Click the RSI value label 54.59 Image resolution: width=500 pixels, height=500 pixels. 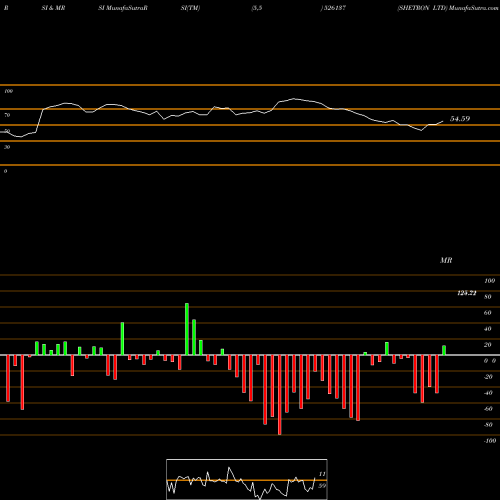(x=460, y=119)
